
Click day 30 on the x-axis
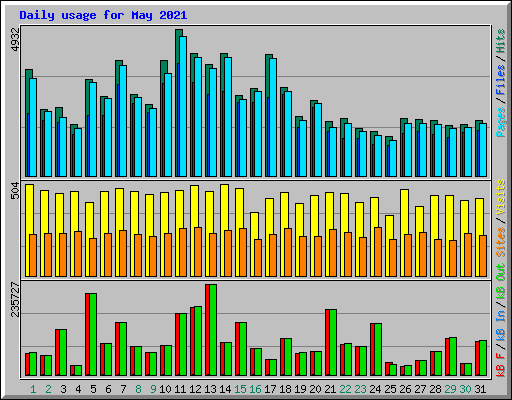(x=465, y=389)
